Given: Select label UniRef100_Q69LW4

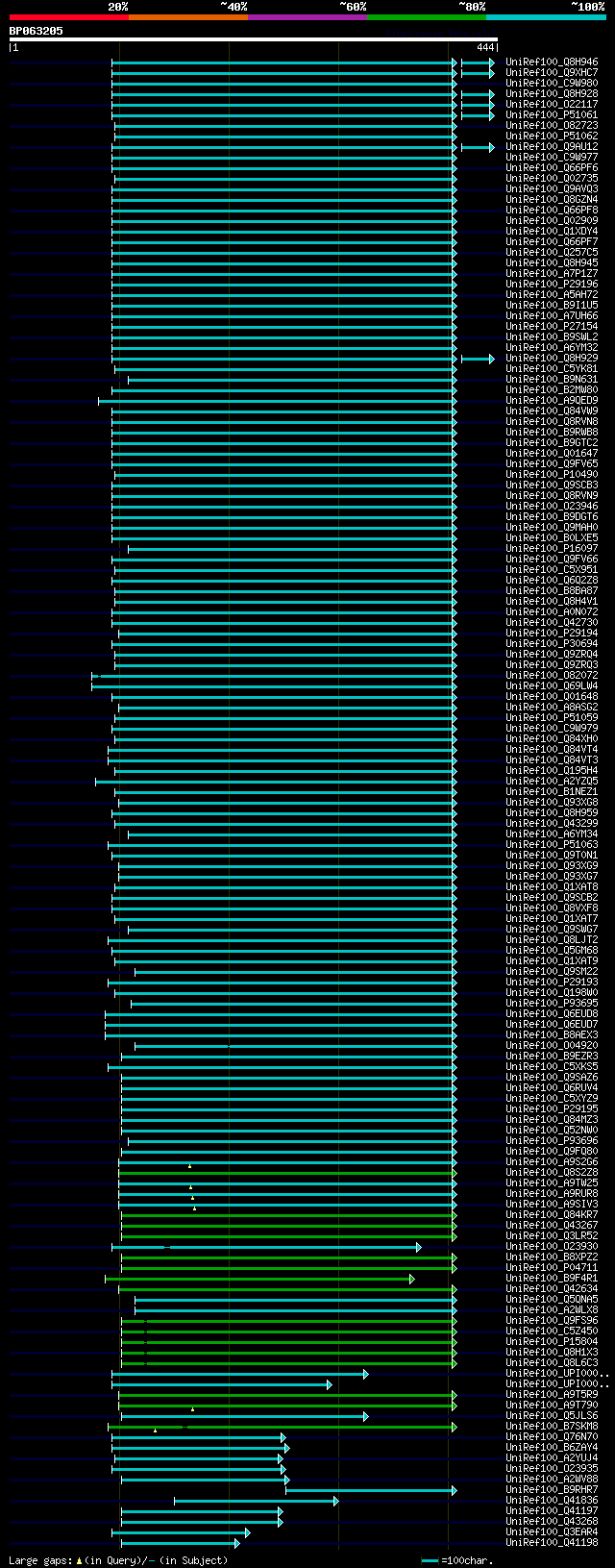Looking at the screenshot, I should pos(552,686).
